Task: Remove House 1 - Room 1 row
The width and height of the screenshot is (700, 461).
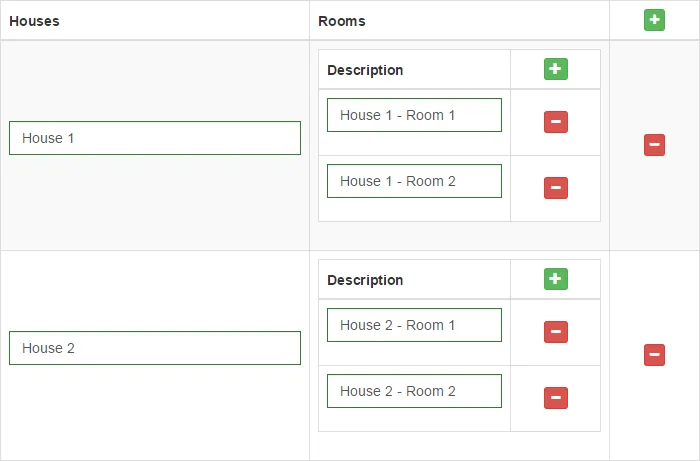Action: tap(555, 122)
